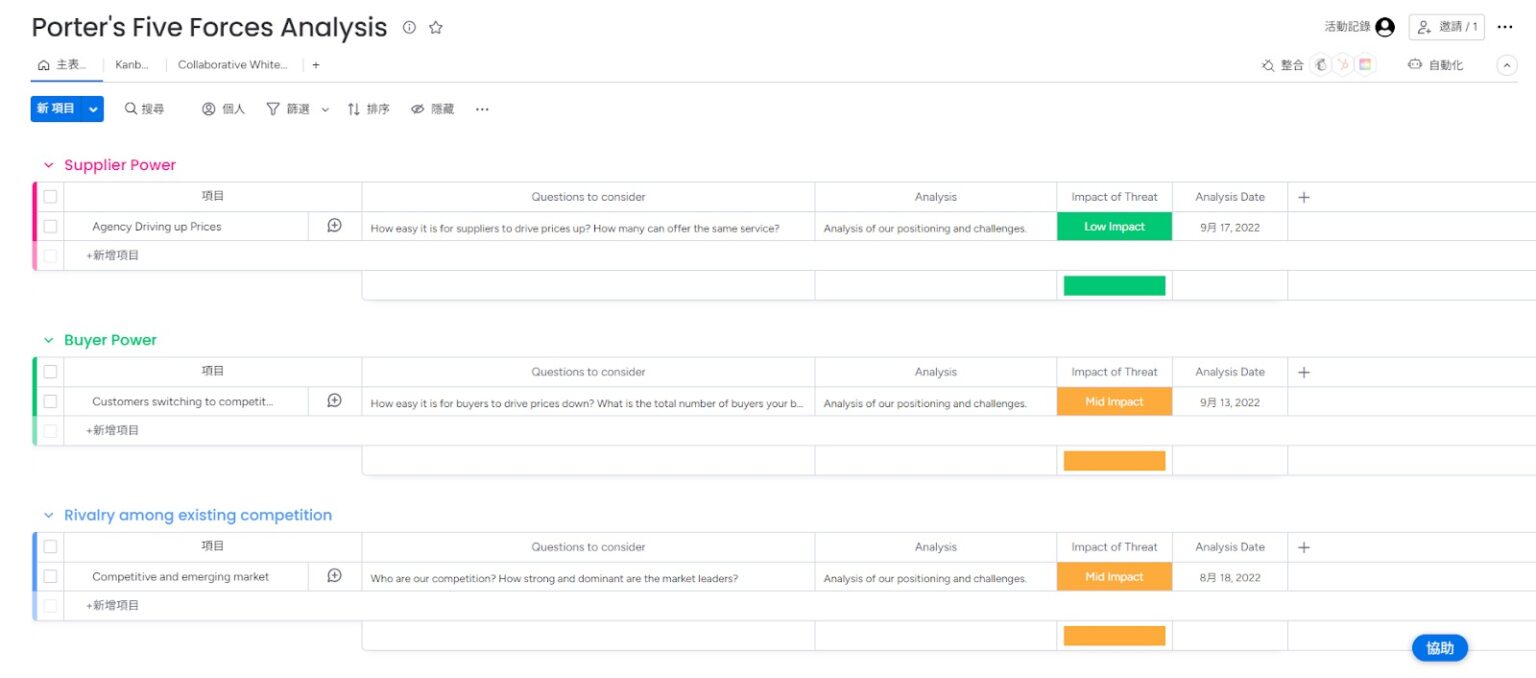Switch to the Kanban view tab
This screenshot has height=678, width=1536.
tap(132, 65)
